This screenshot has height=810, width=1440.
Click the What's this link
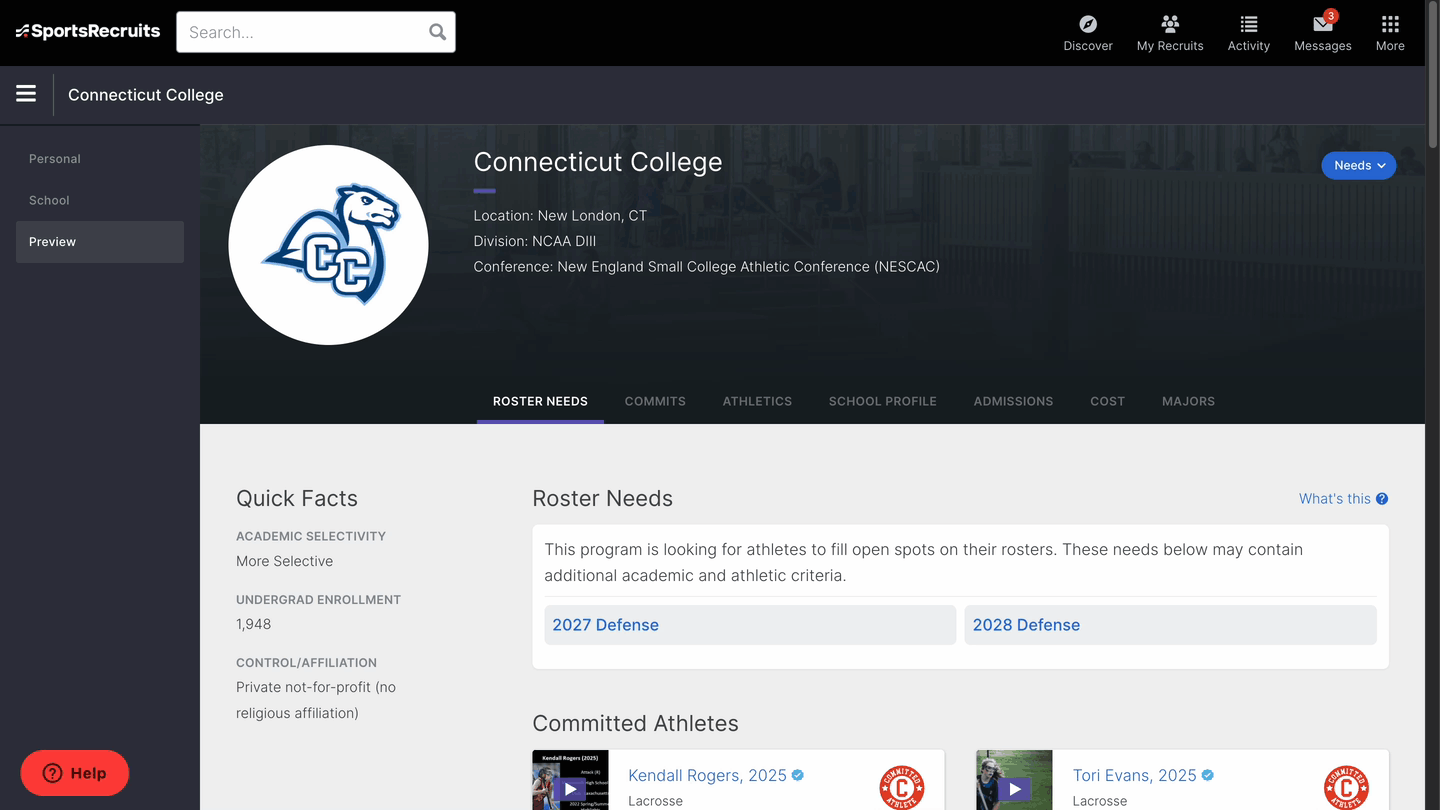tap(1334, 499)
